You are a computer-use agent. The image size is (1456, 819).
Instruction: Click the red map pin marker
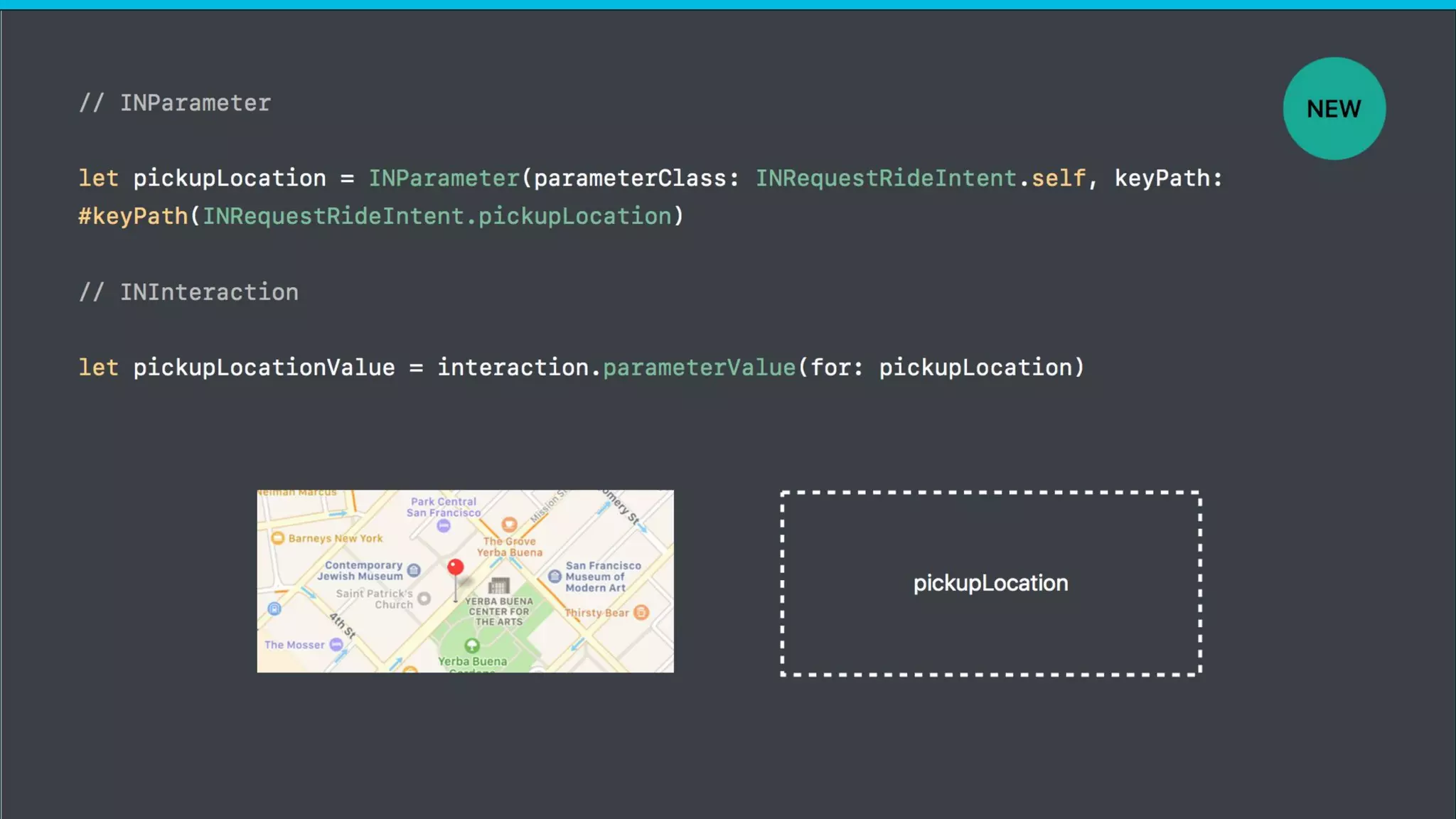point(456,567)
